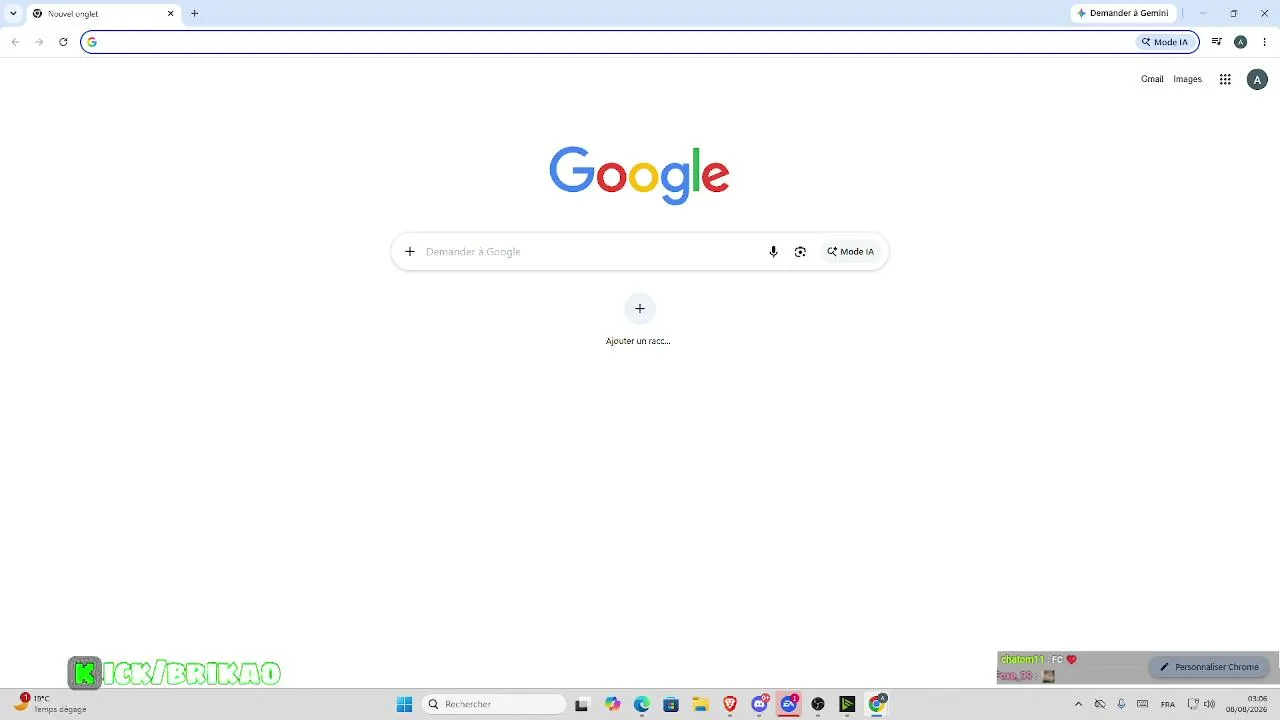Click the Demander à Gemini button
The height and width of the screenshot is (720, 1280).
pyautogui.click(x=1123, y=13)
